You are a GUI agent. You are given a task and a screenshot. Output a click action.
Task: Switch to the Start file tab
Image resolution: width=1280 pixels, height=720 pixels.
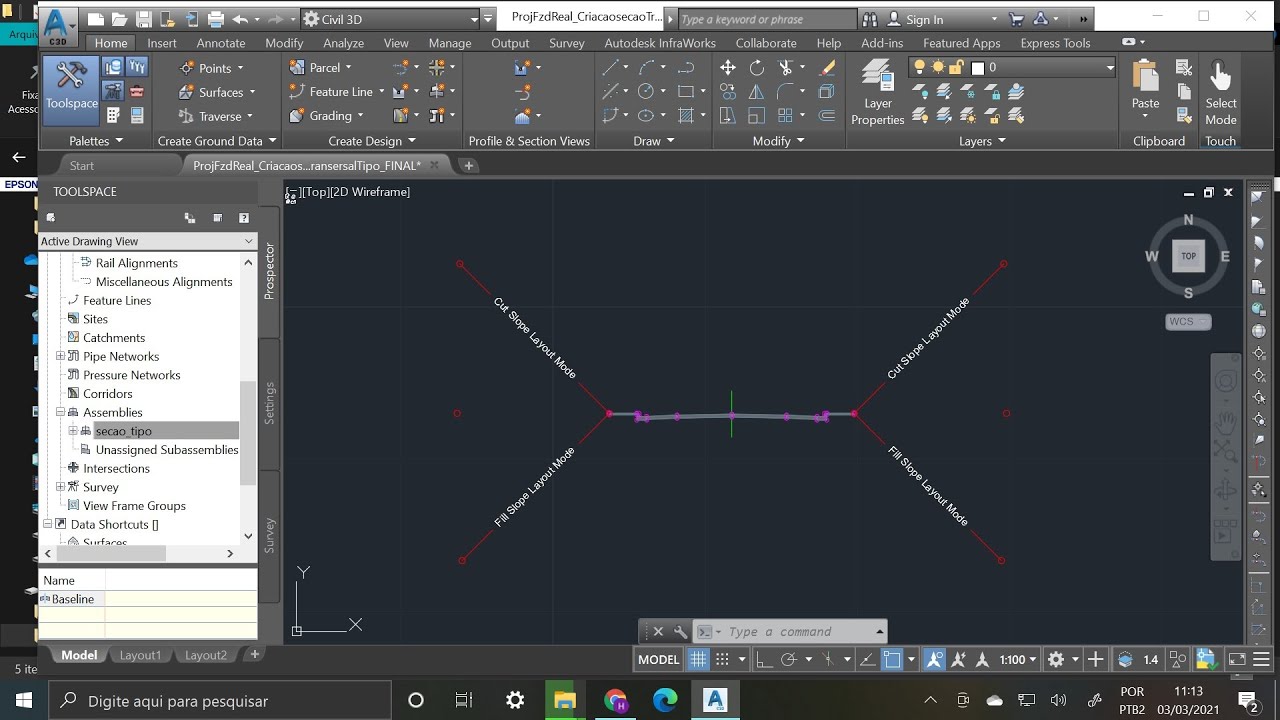pos(82,166)
